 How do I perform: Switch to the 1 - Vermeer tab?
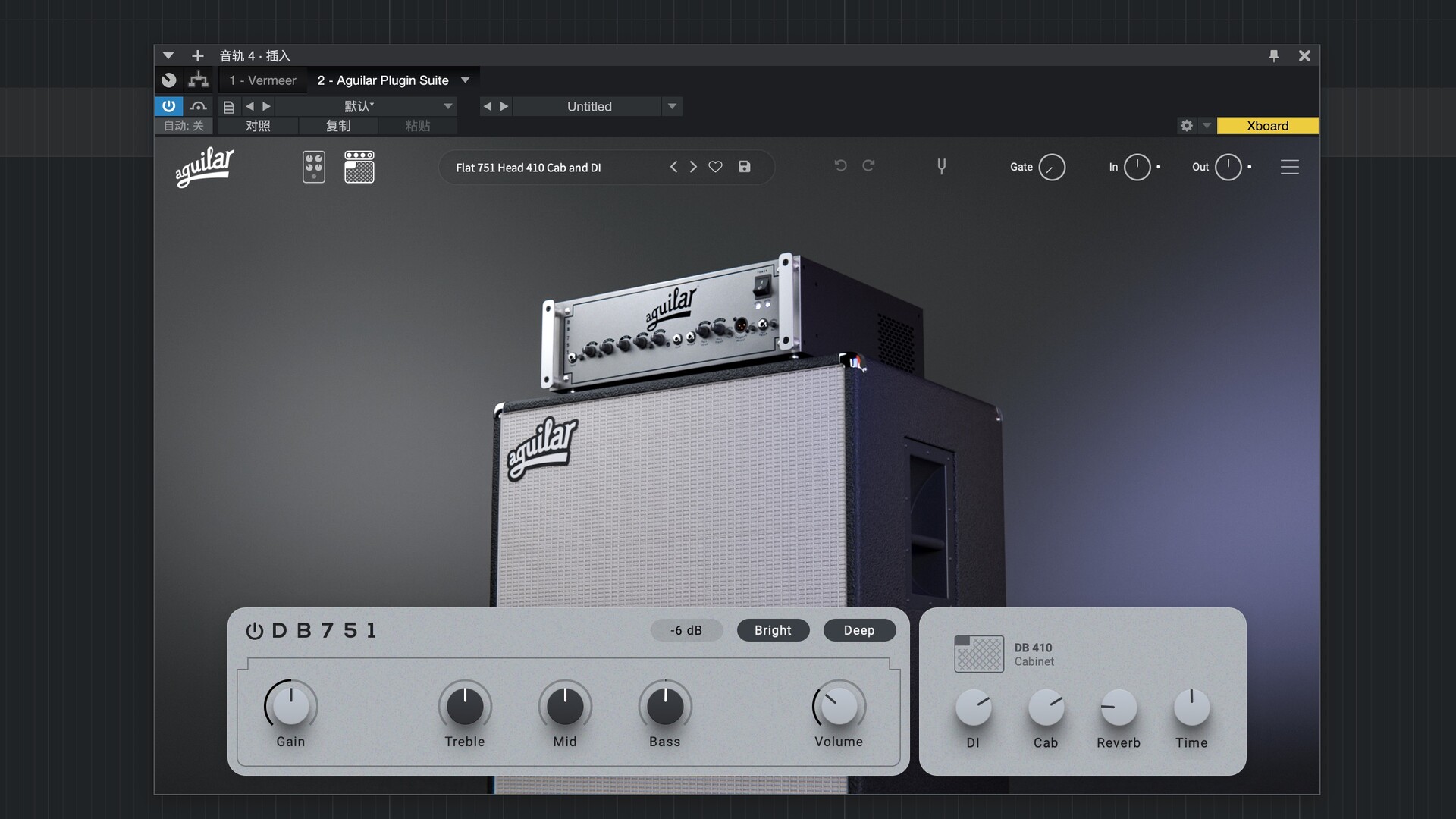coord(262,80)
